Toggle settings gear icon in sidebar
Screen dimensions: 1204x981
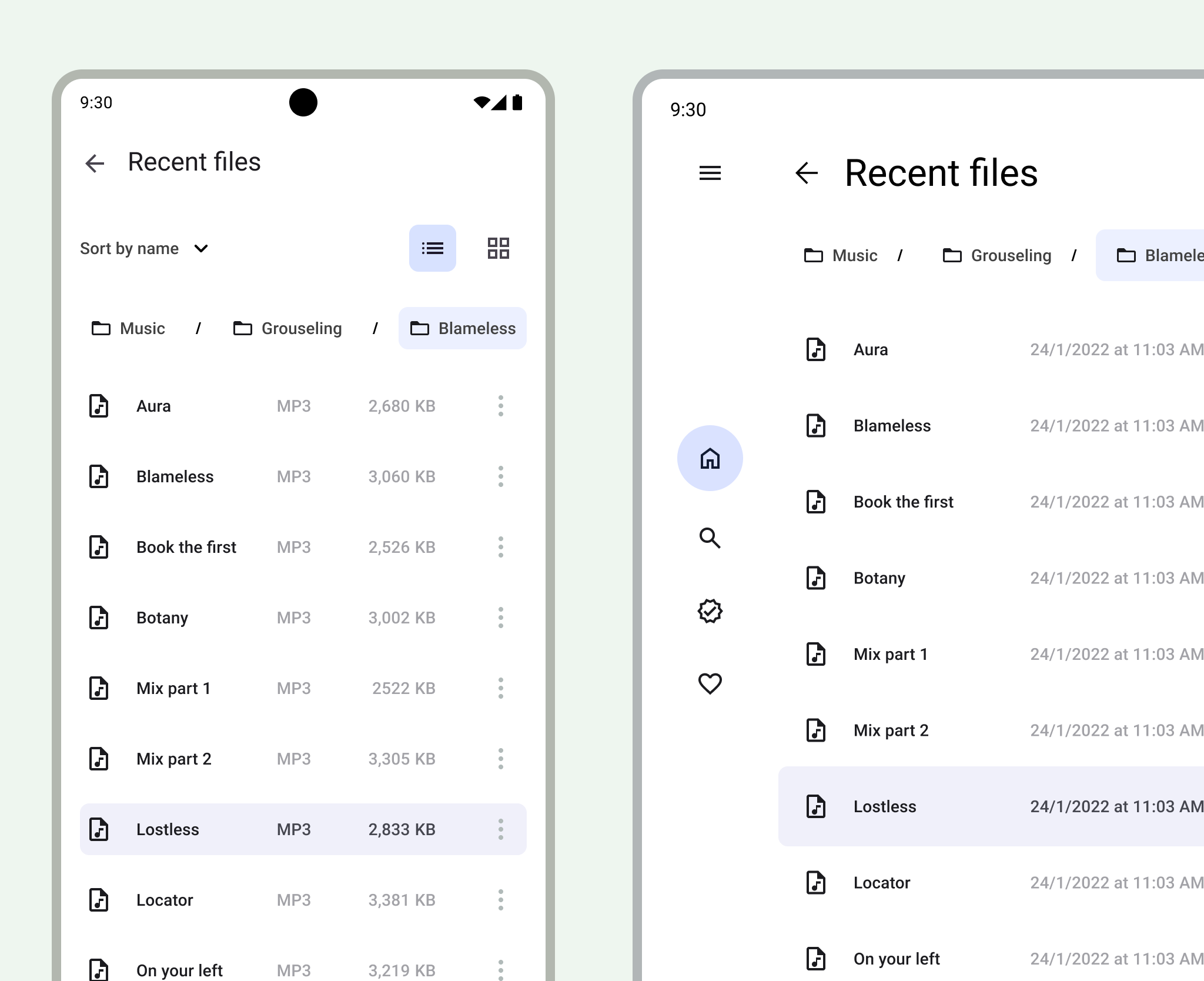coord(711,611)
